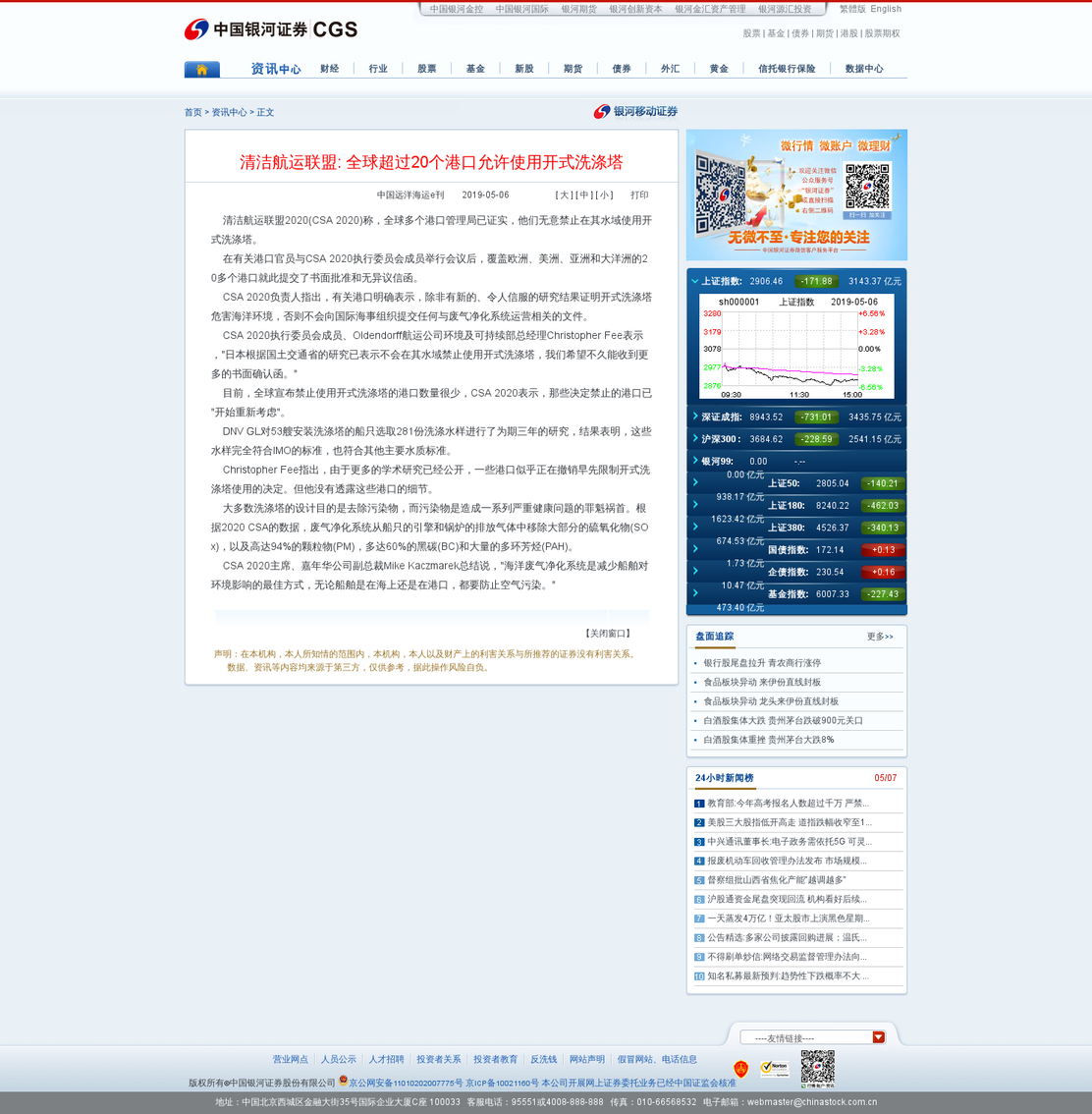Viewport: 1092px width, 1114px height.
Task: Expand the 上证180 index row arrow
Action: (x=695, y=504)
